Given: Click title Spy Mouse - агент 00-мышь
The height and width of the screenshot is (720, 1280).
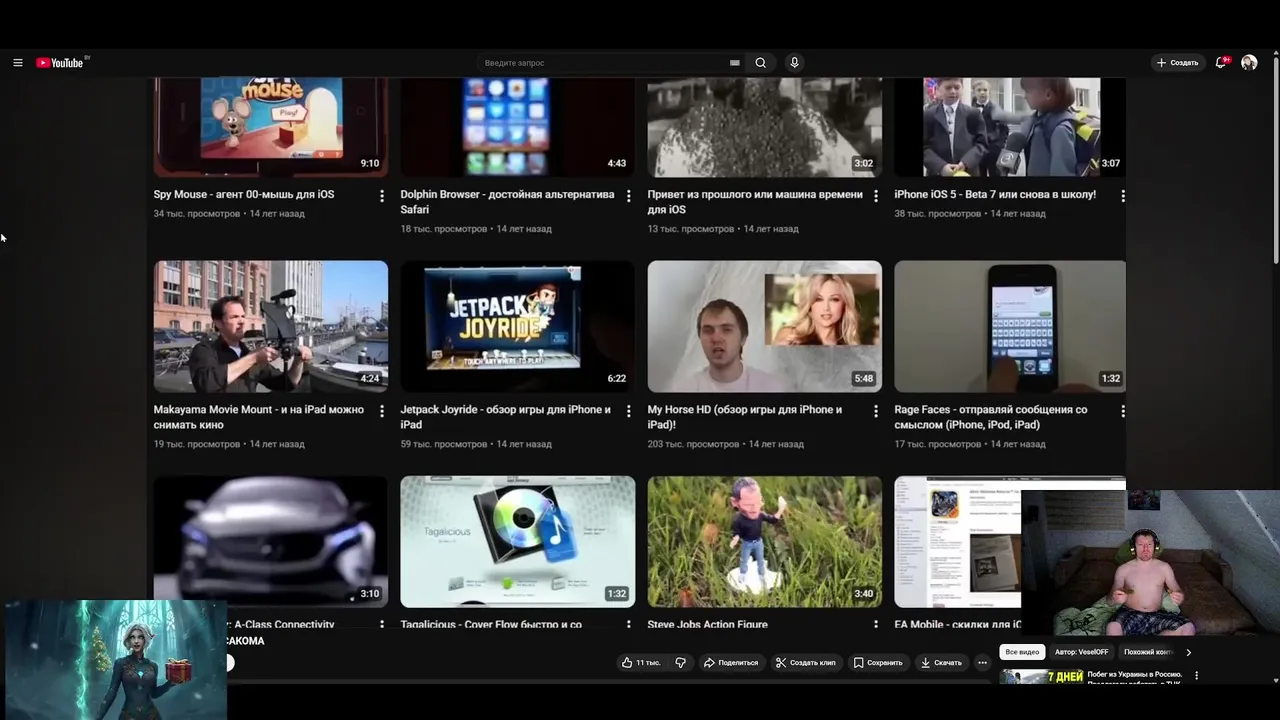Looking at the screenshot, I should (244, 194).
